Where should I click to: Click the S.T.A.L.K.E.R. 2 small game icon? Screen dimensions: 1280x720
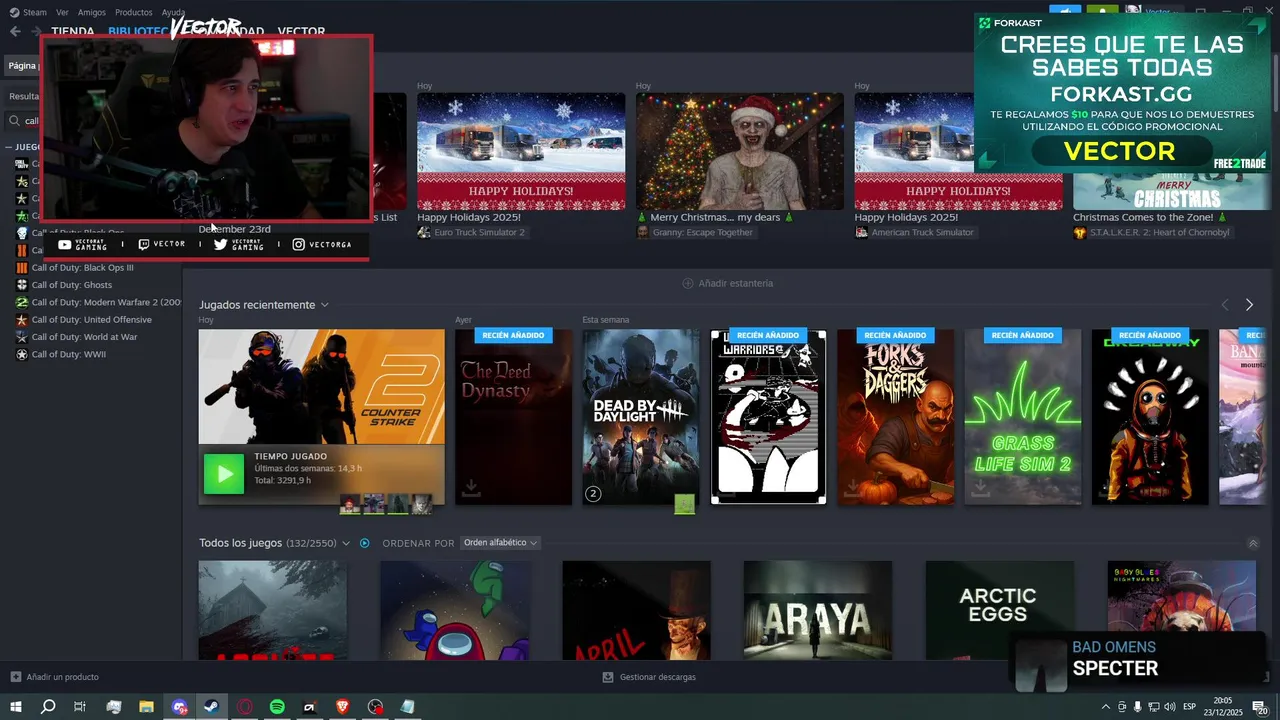pyautogui.click(x=1080, y=232)
